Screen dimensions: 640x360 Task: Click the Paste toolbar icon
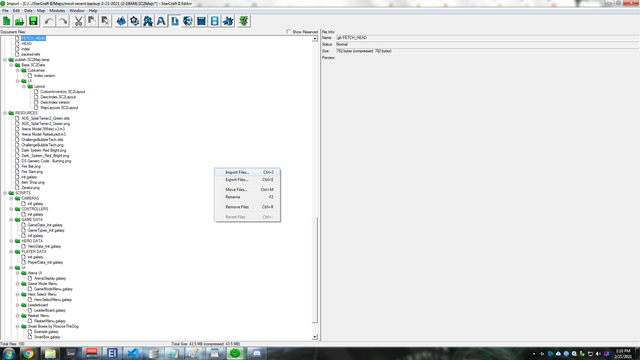pos(105,21)
